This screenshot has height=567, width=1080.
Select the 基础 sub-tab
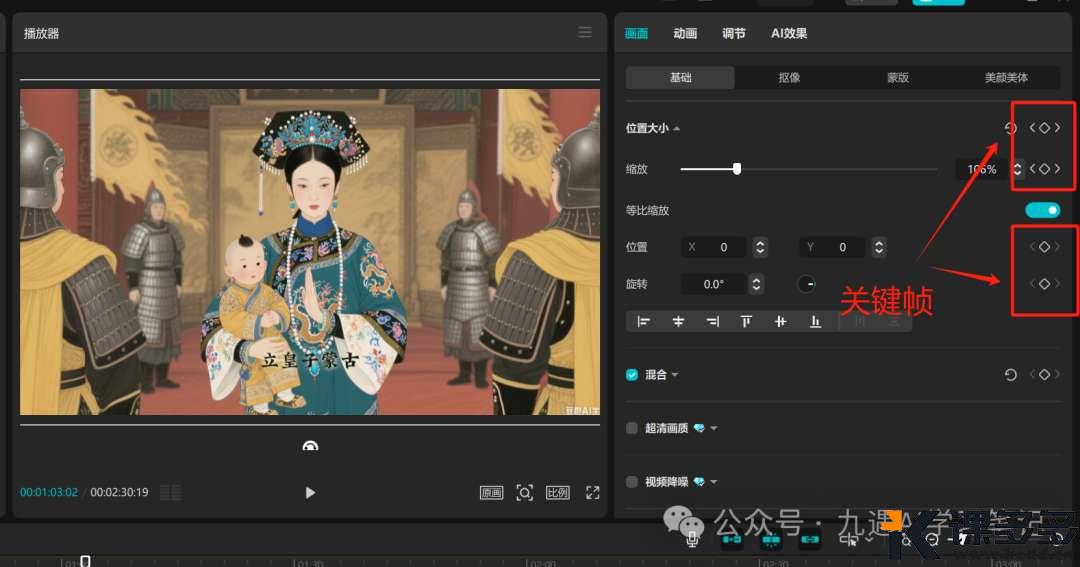tap(681, 77)
